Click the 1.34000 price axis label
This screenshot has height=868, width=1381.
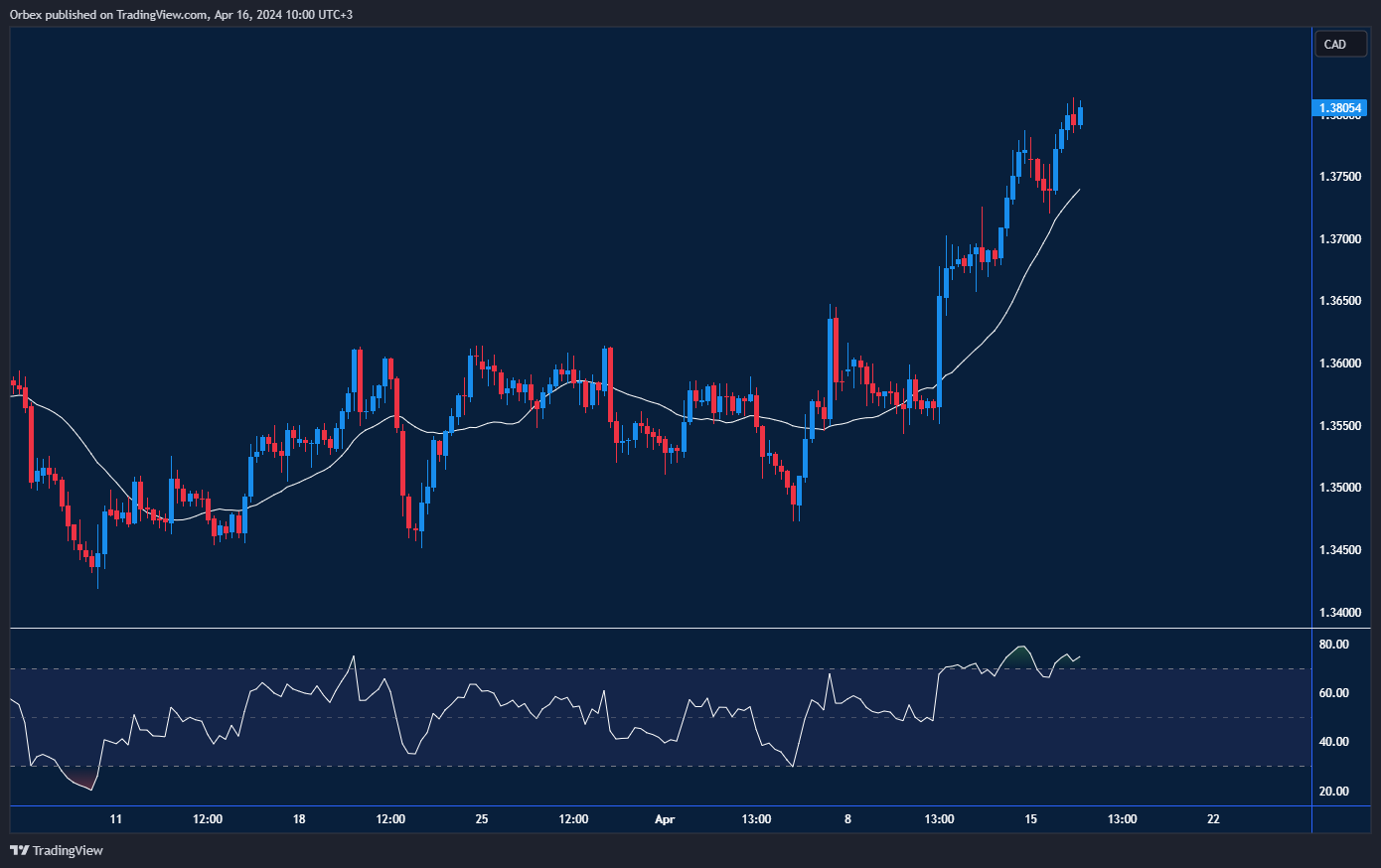[1339, 613]
